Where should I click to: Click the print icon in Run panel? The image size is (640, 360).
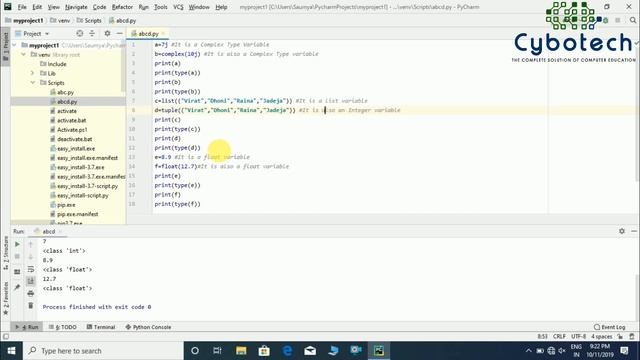31,293
